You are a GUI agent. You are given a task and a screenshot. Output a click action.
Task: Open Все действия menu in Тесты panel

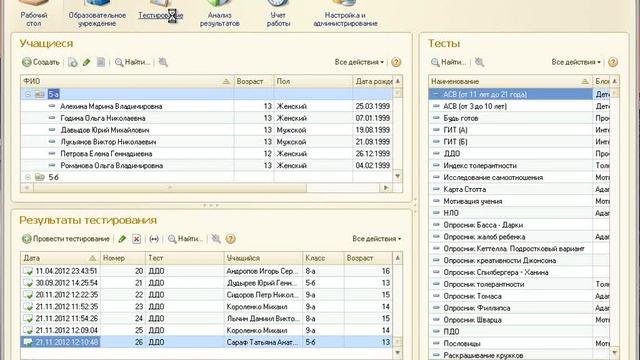click(576, 62)
